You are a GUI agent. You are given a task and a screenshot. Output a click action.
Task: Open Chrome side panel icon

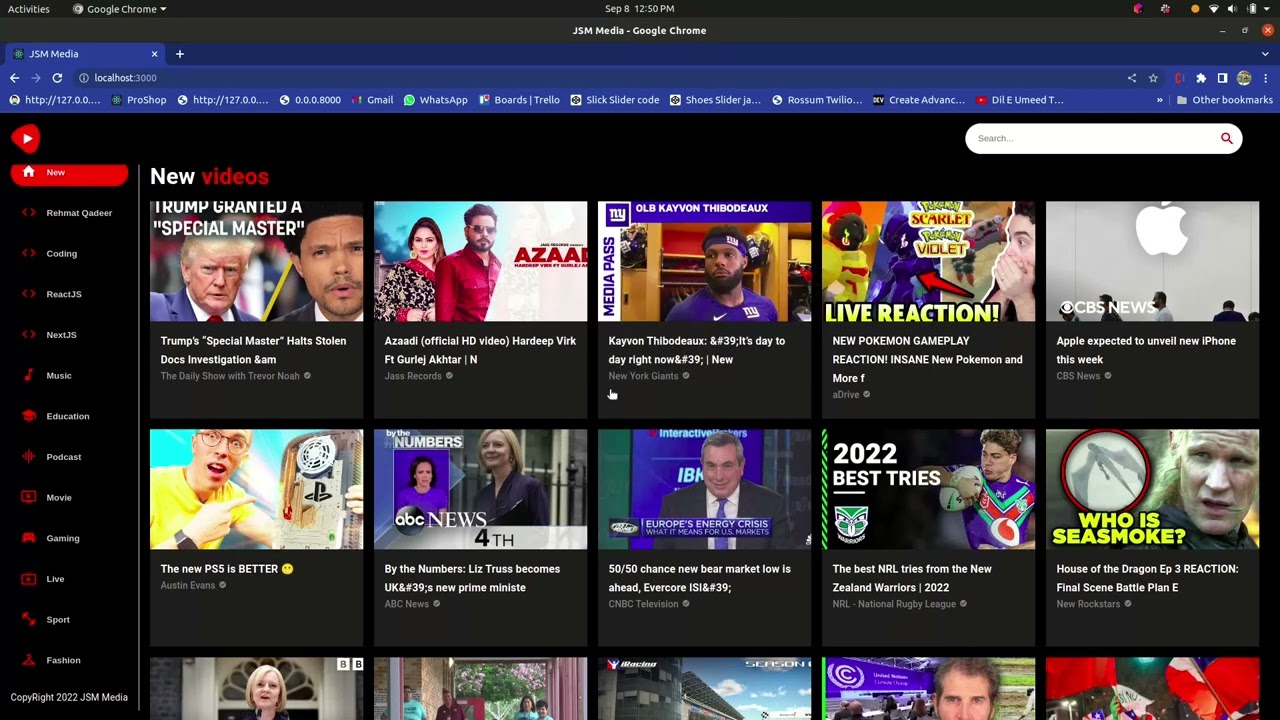coord(1222,78)
